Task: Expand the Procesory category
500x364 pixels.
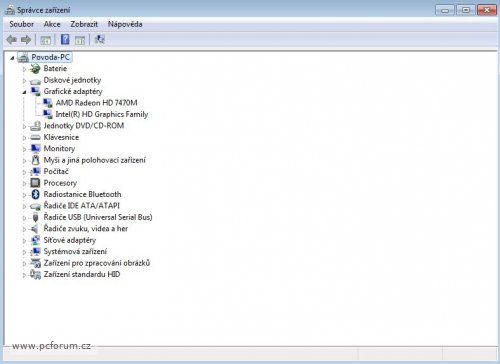Action: pos(24,184)
